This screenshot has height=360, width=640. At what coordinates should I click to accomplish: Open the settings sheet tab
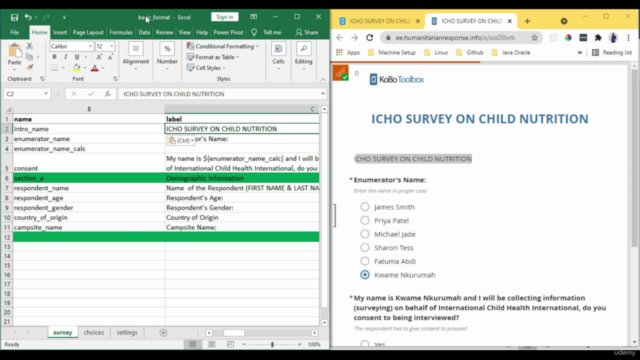127,333
